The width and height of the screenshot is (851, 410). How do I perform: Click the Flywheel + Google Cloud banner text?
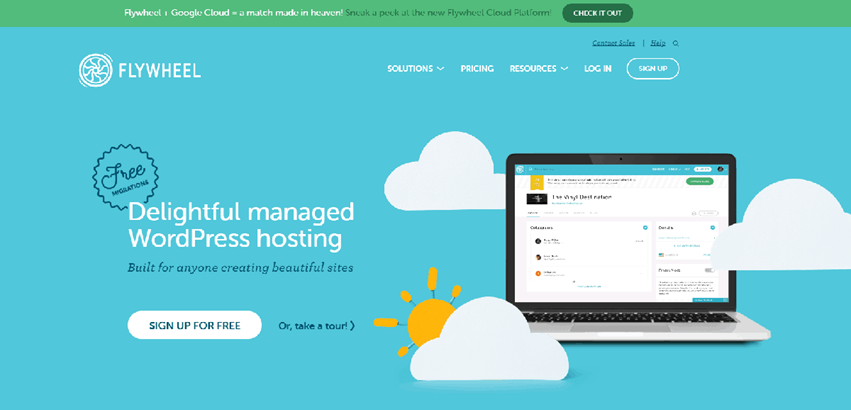(338, 13)
